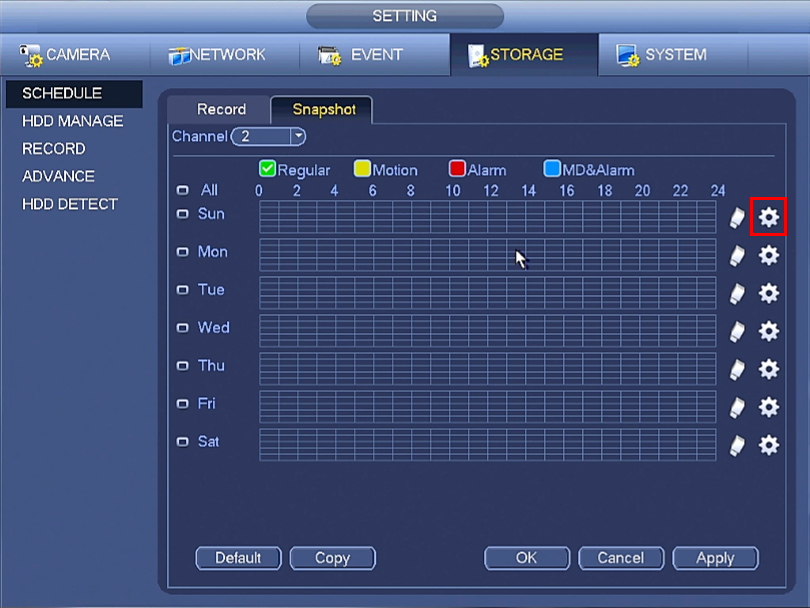Switch to the Record tab
This screenshot has height=608, width=810.
221,110
